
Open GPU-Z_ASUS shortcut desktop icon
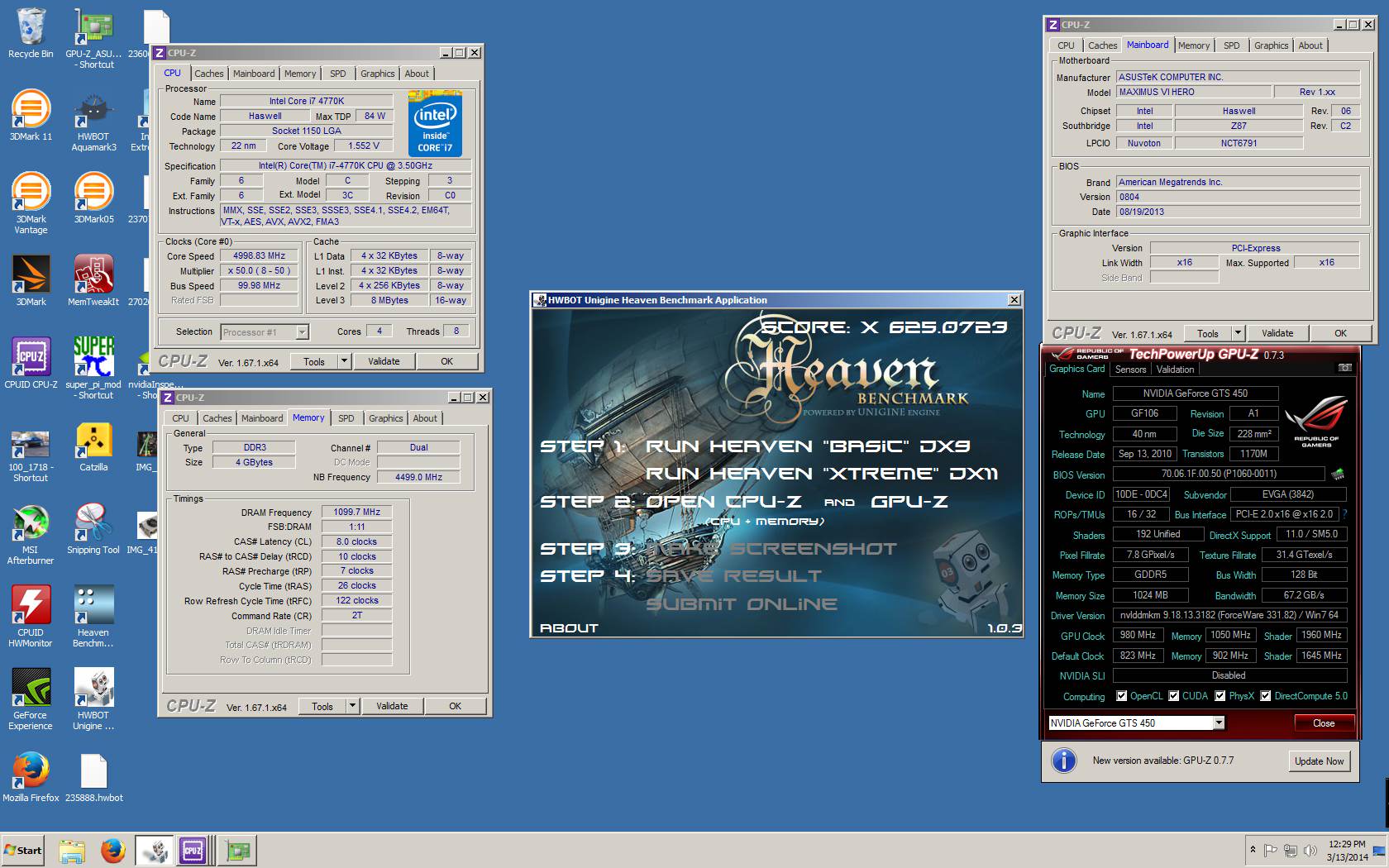[93, 38]
